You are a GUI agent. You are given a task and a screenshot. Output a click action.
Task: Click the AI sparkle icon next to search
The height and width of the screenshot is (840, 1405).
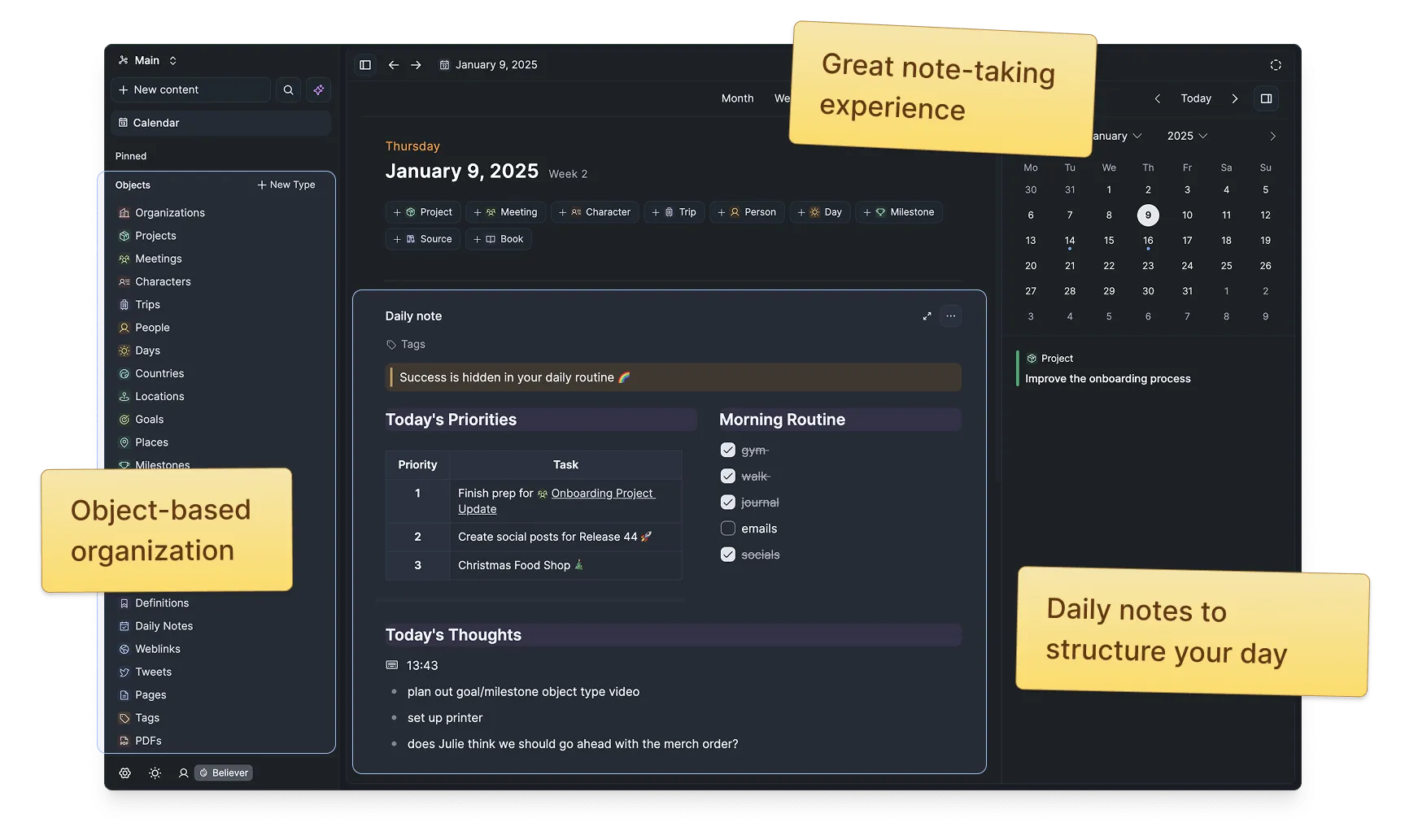318,89
